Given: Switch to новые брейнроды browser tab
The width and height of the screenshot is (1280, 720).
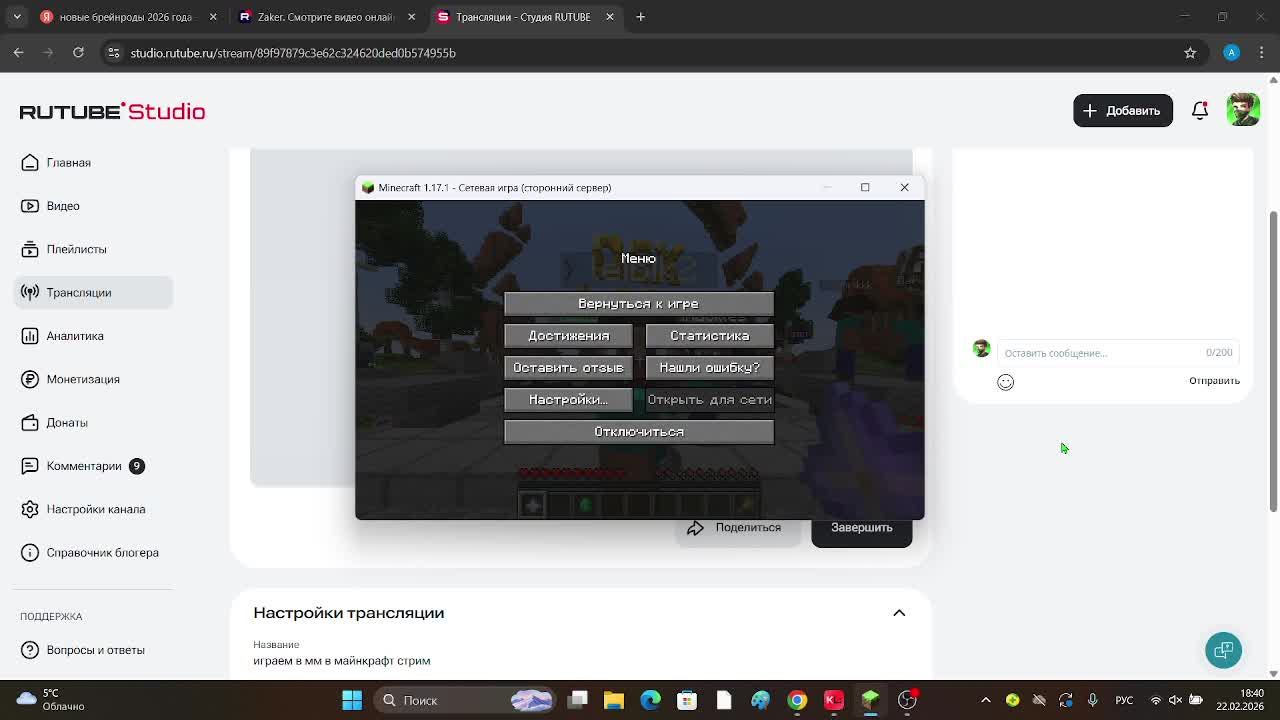Looking at the screenshot, I should (x=124, y=17).
